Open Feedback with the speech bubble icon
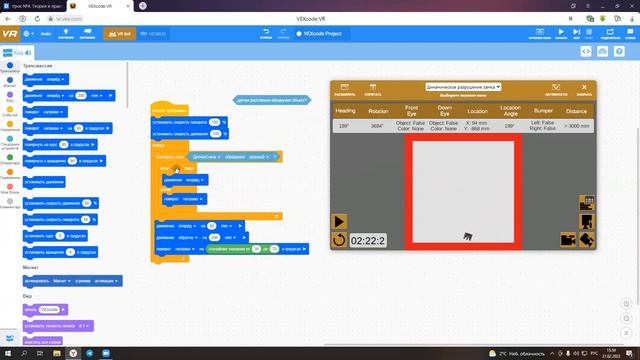 point(630,33)
